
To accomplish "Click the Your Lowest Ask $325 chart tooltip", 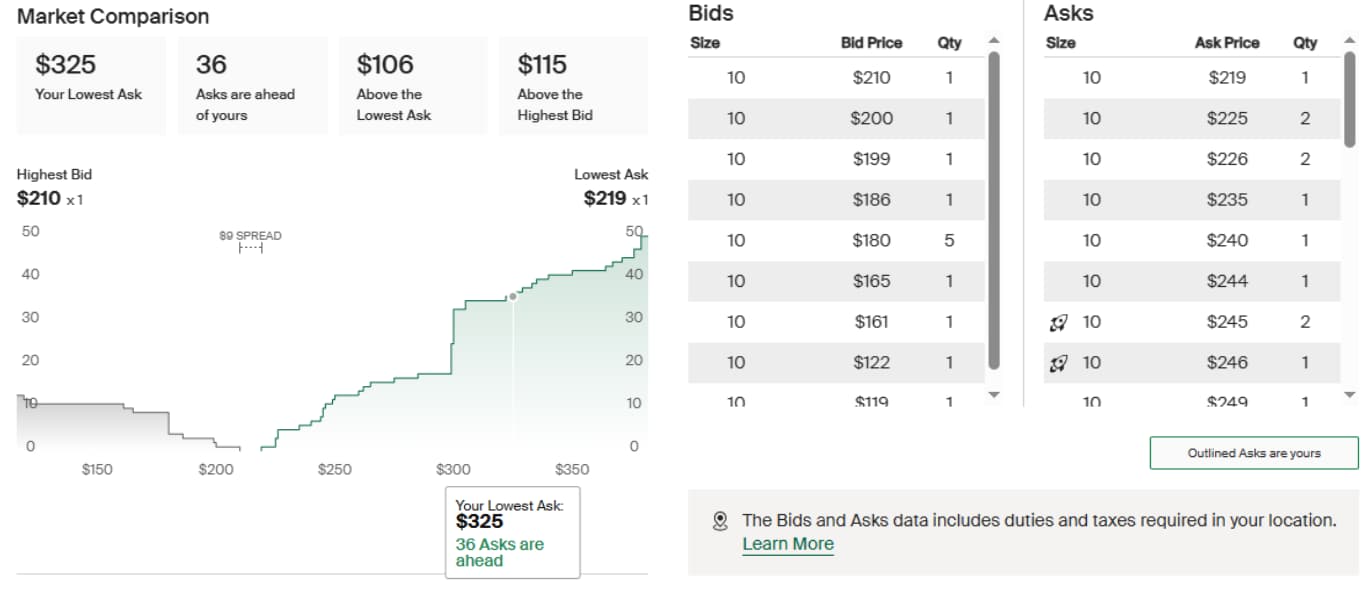I will [x=512, y=532].
